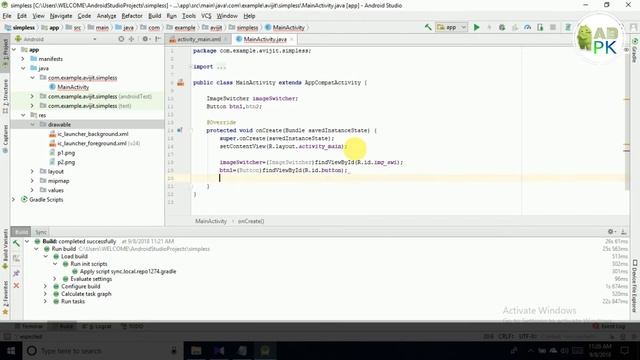Expand the com.example.avijit.simpless (androidTest) package
Viewport: 640px width, 360px height.
[x=32, y=96]
